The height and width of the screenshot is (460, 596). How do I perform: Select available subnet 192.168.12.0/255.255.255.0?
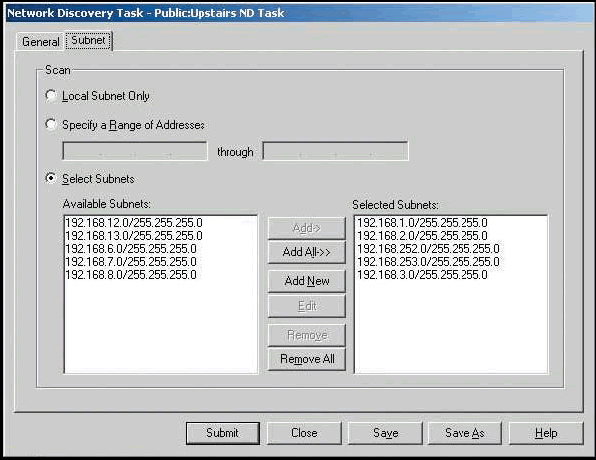[134, 223]
